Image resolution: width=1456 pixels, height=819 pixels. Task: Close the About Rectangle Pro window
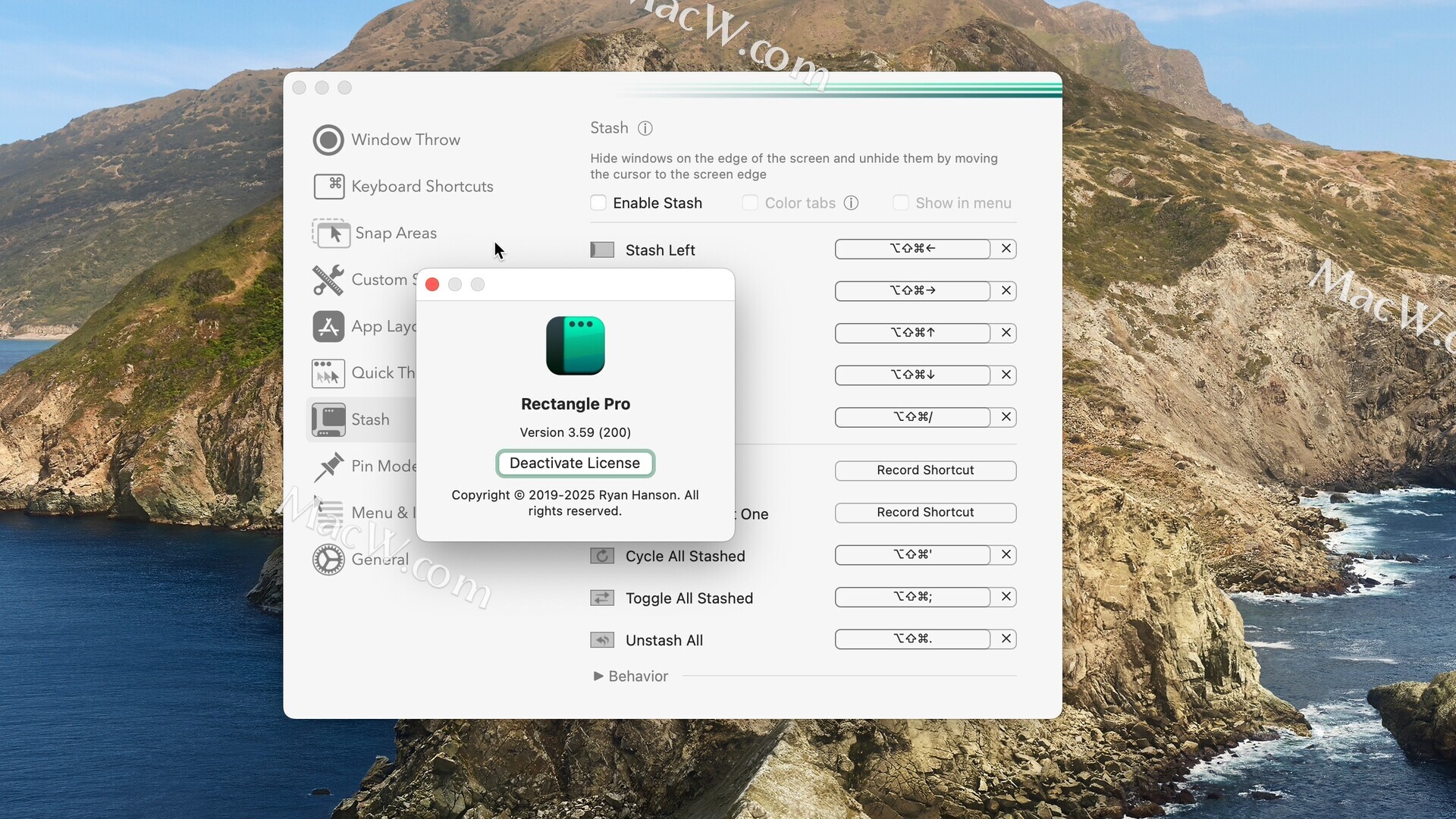432,284
